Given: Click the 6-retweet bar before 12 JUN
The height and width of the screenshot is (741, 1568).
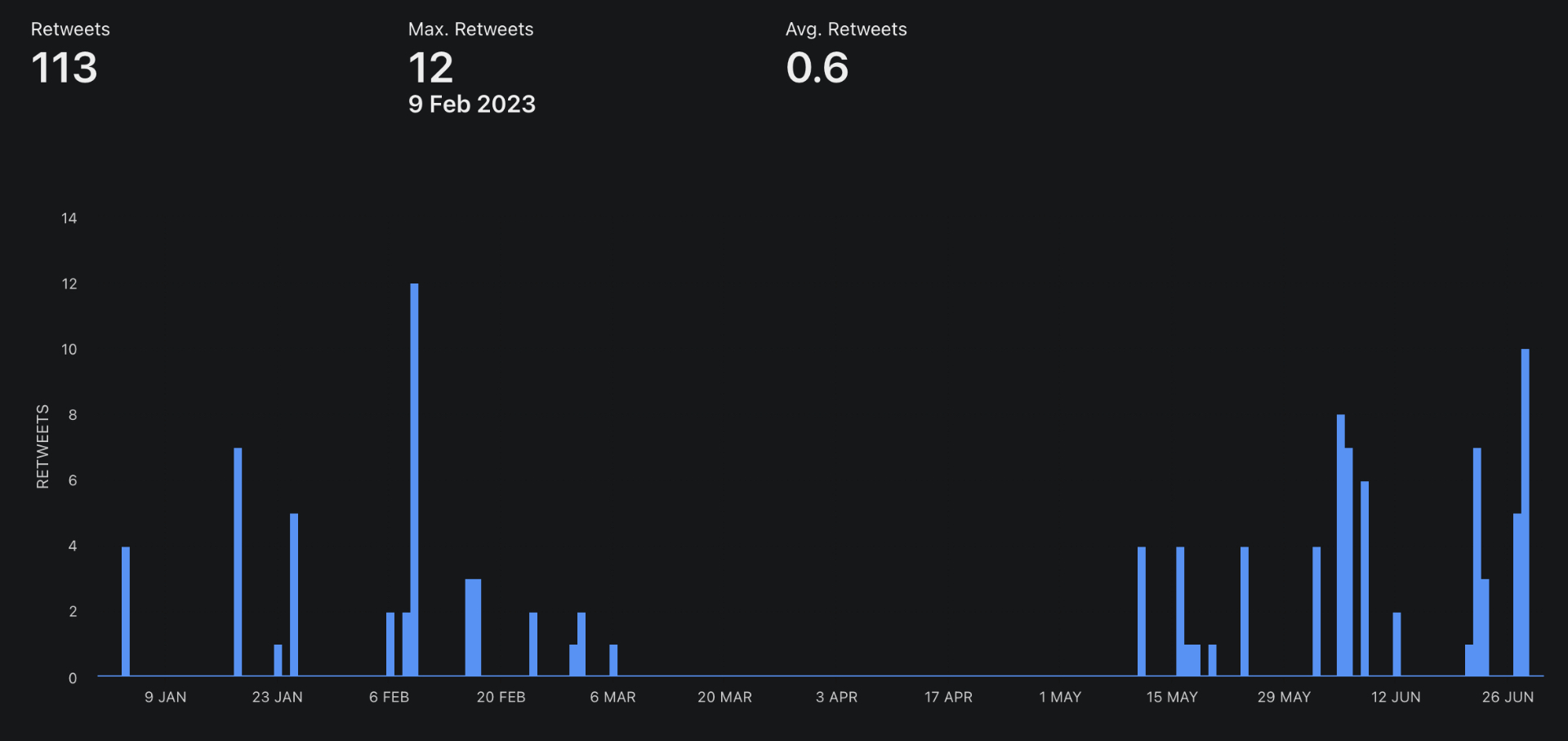Looking at the screenshot, I should click(1365, 578).
